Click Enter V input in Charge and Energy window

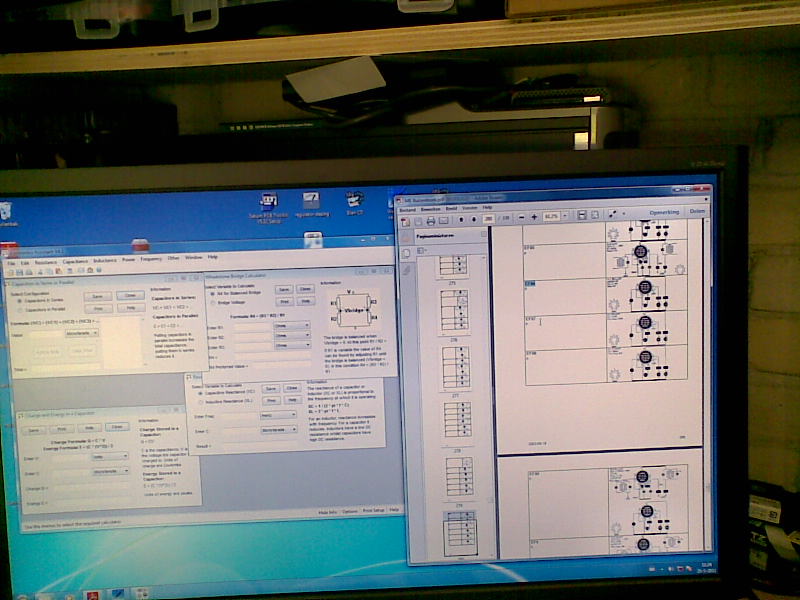[x=70, y=458]
